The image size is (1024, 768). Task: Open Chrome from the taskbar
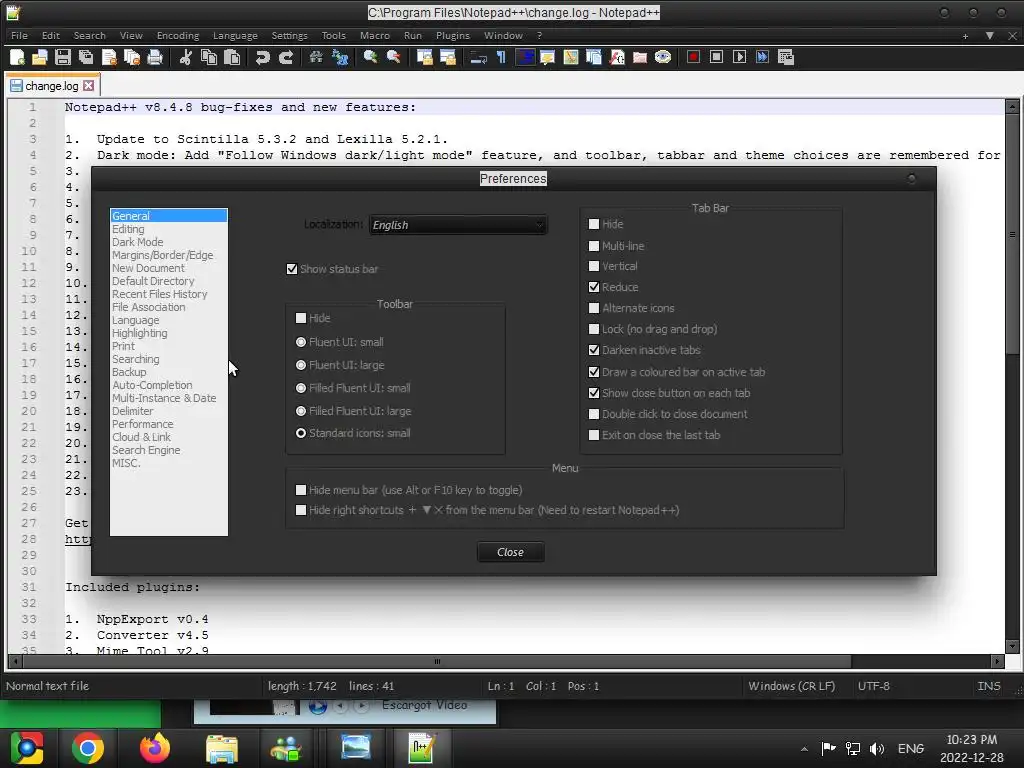88,748
